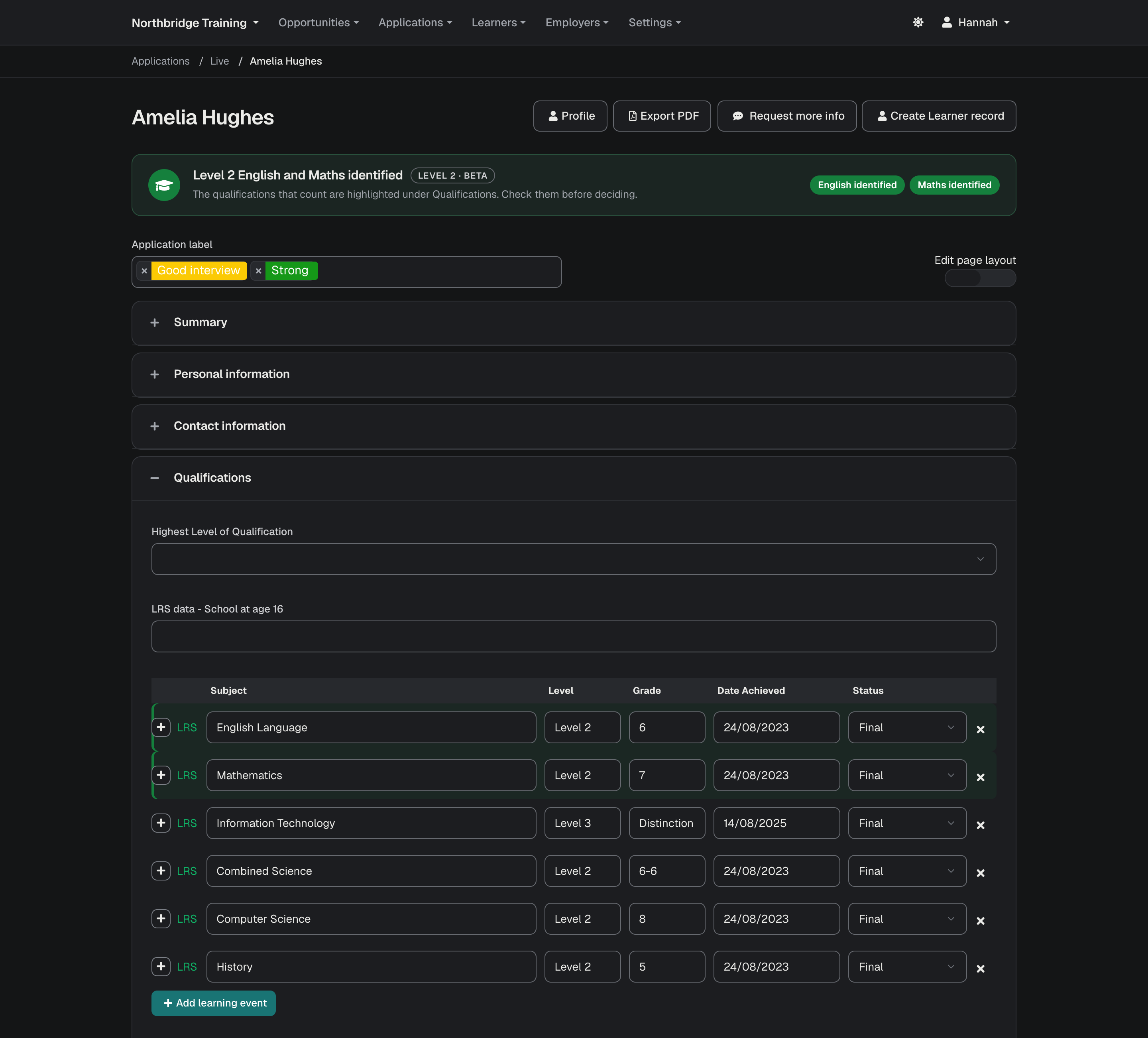1148x1038 pixels.
Task: Expand the Contact information section
Action: [574, 426]
